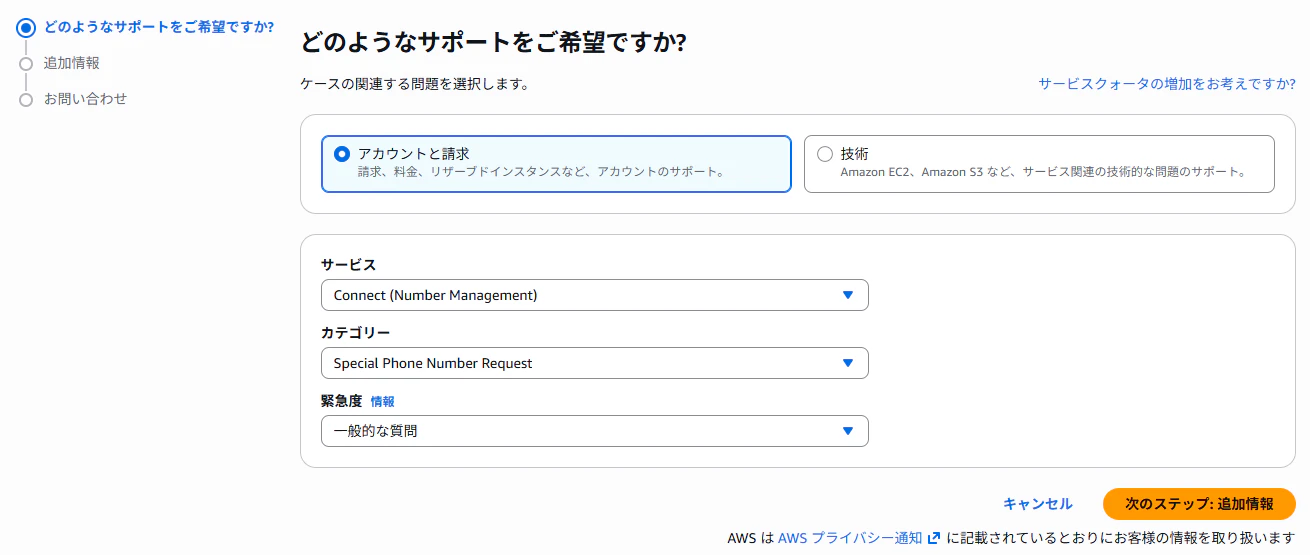
Task: Click the external link icon beside プライバシー通知
Action: [x=934, y=538]
